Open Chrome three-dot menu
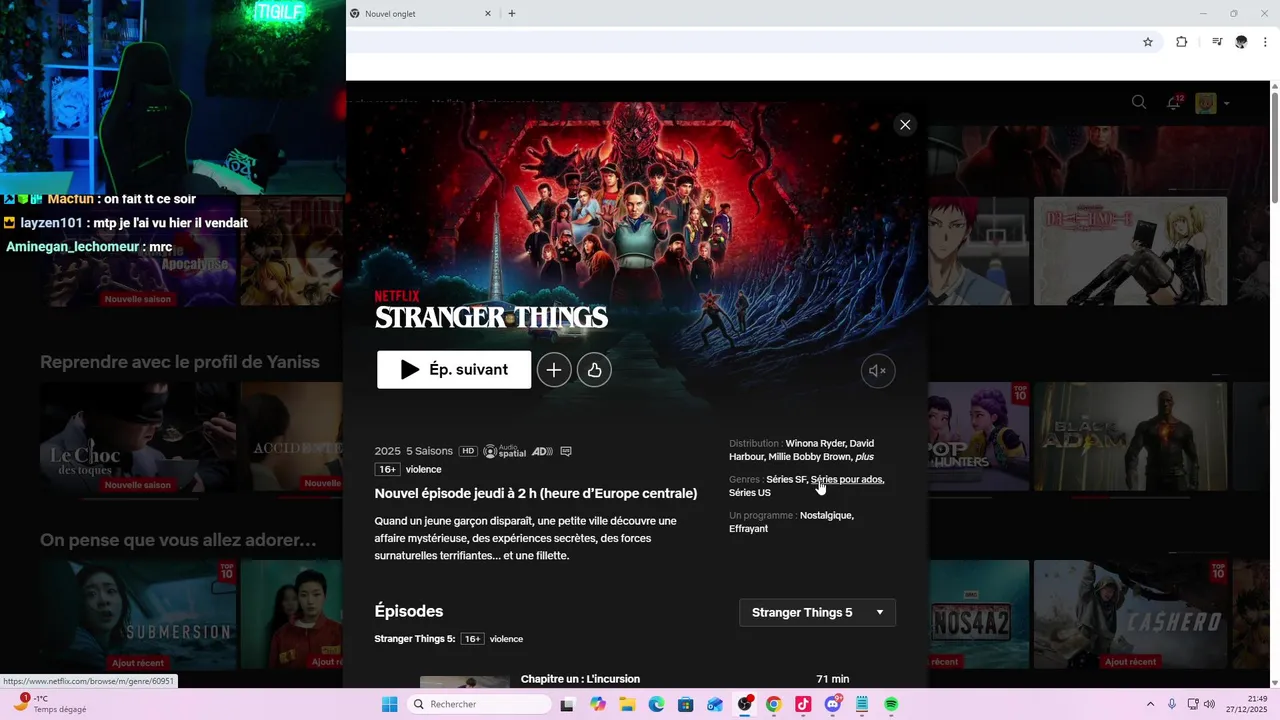Viewport: 1280px width, 720px height. point(1266,42)
